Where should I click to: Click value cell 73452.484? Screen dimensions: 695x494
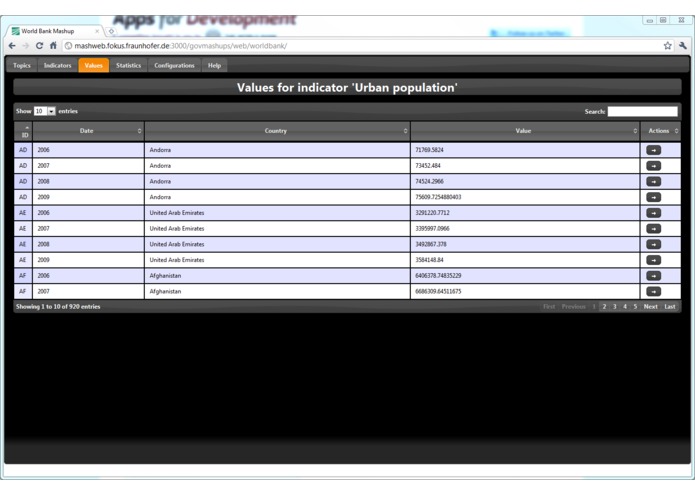pyautogui.click(x=525, y=166)
